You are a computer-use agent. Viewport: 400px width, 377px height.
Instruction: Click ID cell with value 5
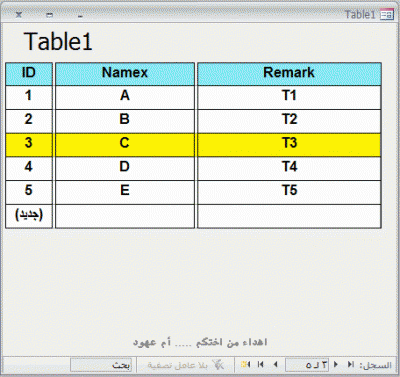pyautogui.click(x=29, y=192)
